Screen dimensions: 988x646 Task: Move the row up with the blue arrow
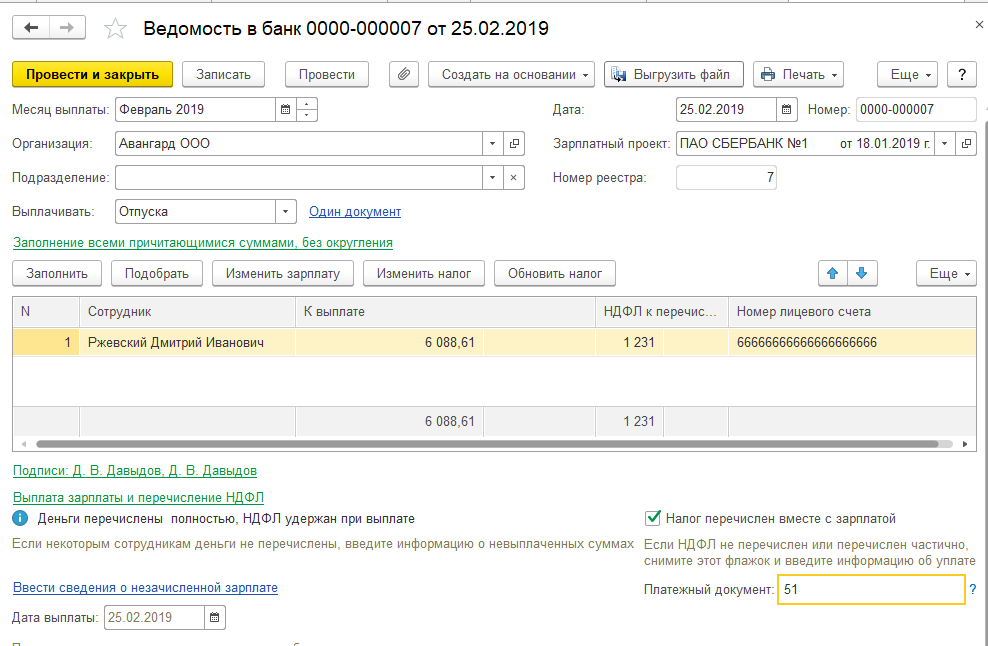(x=832, y=273)
